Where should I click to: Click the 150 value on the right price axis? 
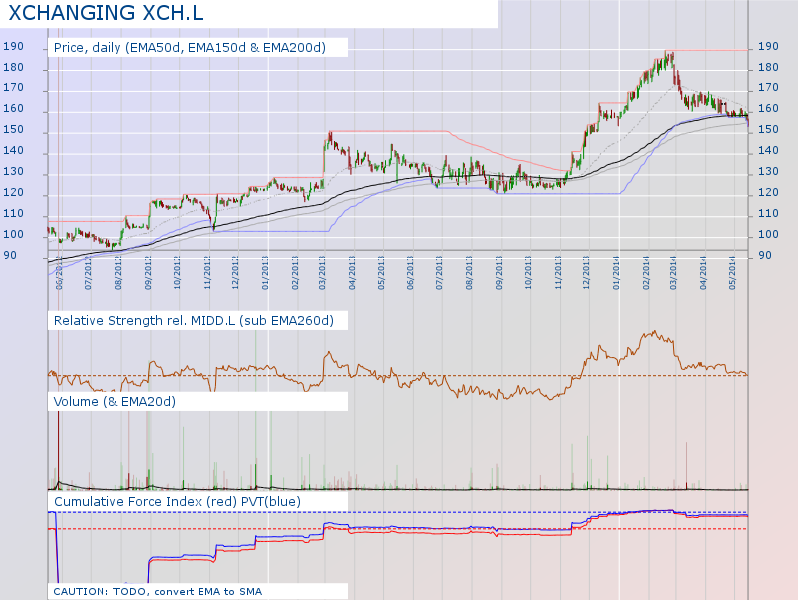point(768,129)
